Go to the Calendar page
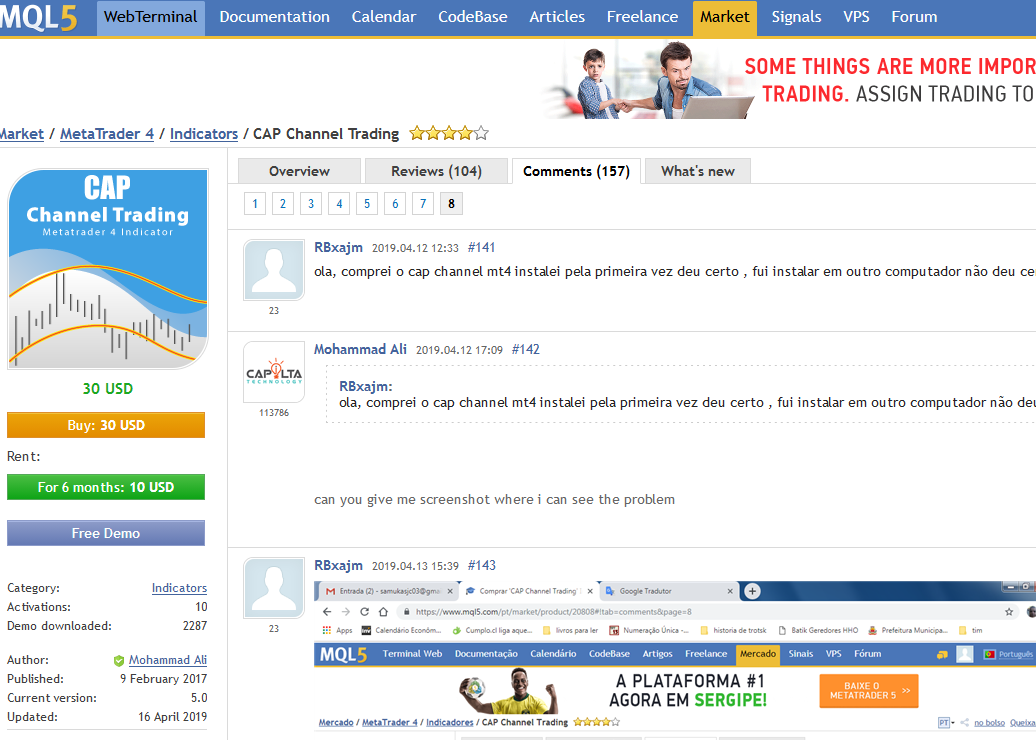This screenshot has height=740, width=1036. pyautogui.click(x=384, y=17)
